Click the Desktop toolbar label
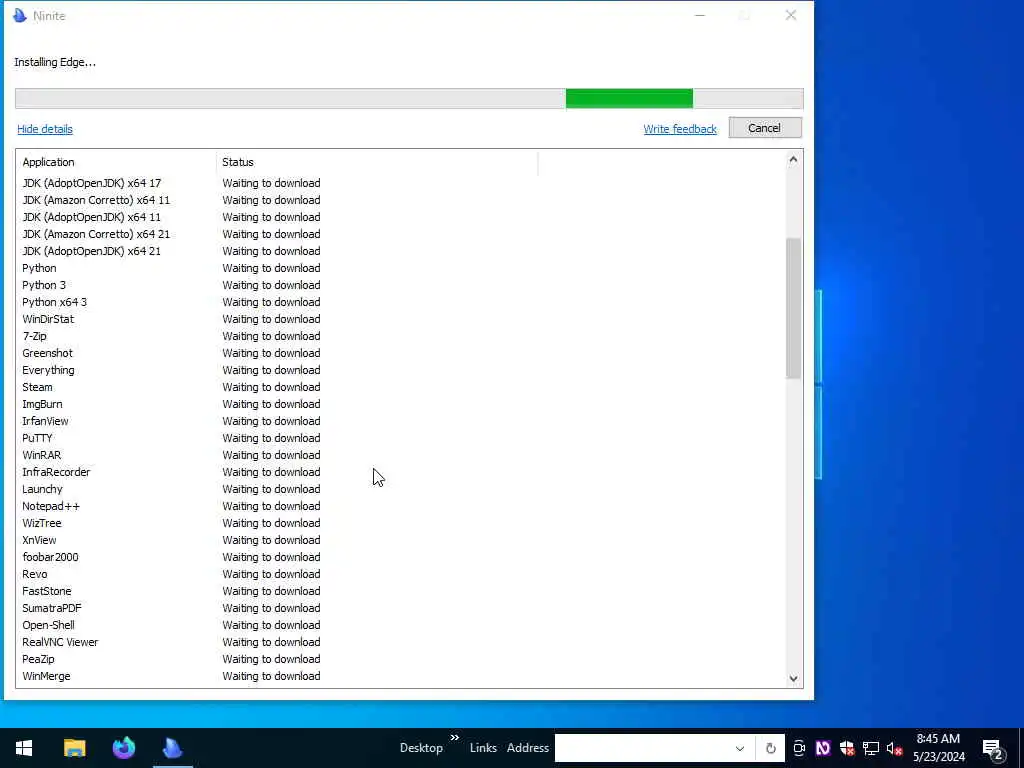 point(421,748)
